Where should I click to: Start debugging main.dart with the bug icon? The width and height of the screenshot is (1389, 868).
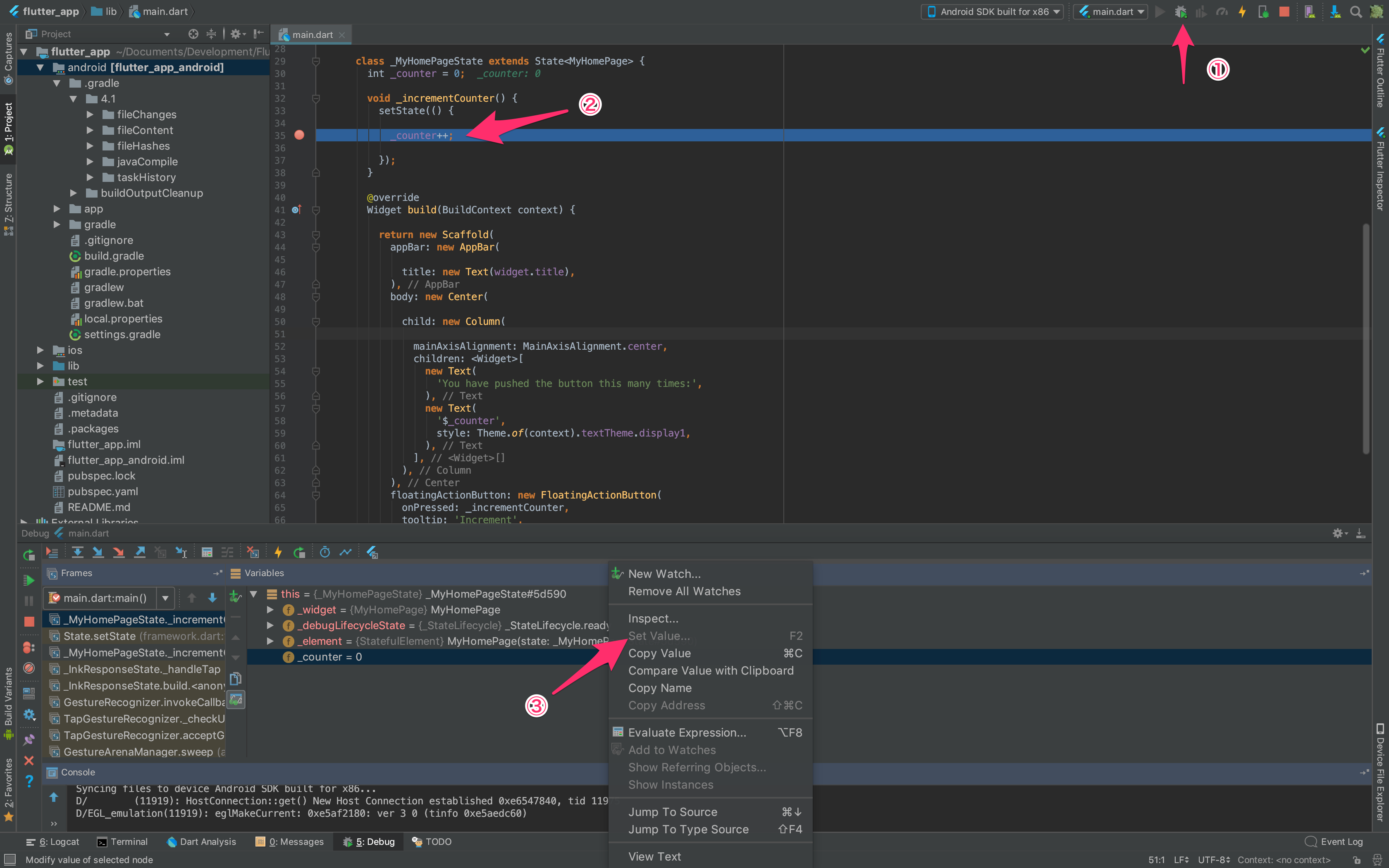1180,12
